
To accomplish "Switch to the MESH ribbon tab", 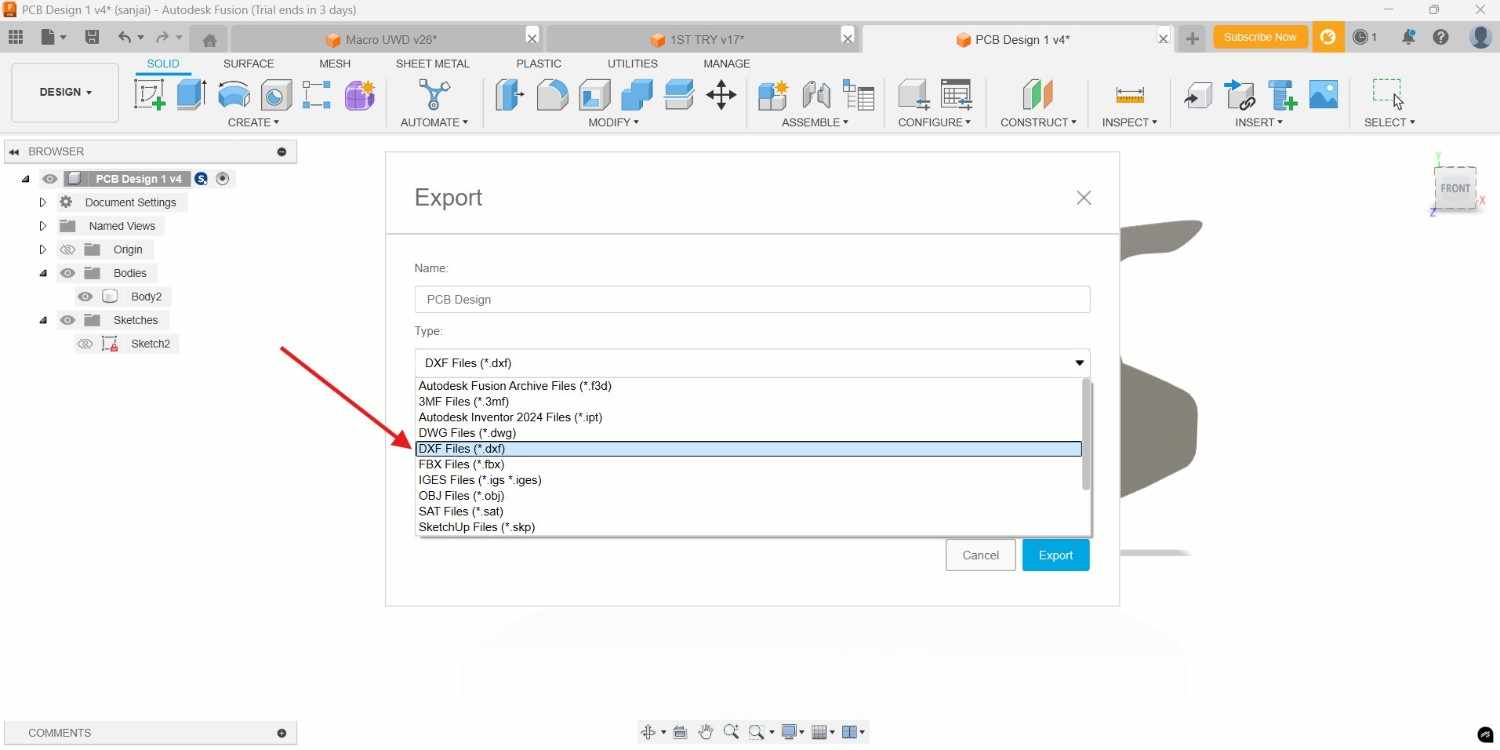I will click(335, 63).
